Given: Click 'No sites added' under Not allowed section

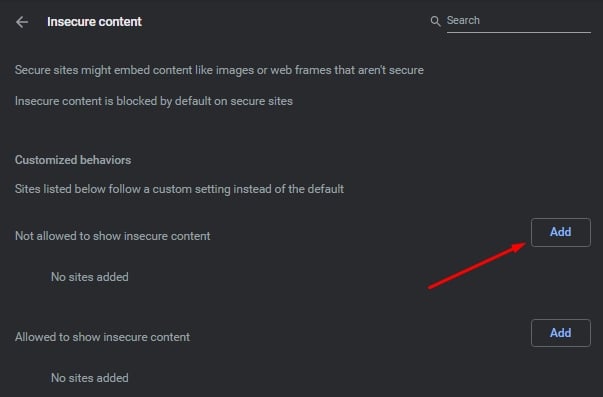Looking at the screenshot, I should (90, 277).
